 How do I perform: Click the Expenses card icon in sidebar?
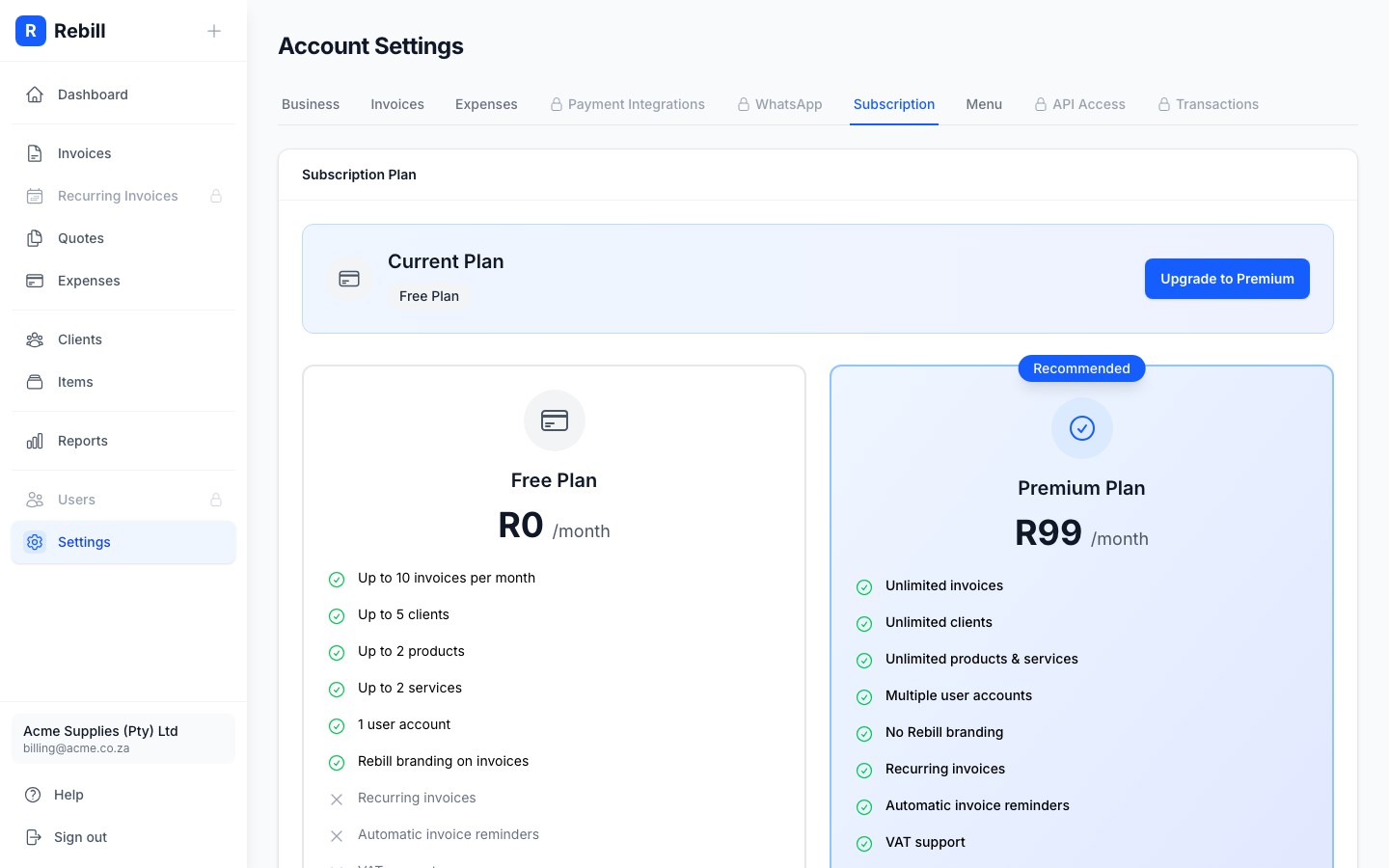coord(35,281)
